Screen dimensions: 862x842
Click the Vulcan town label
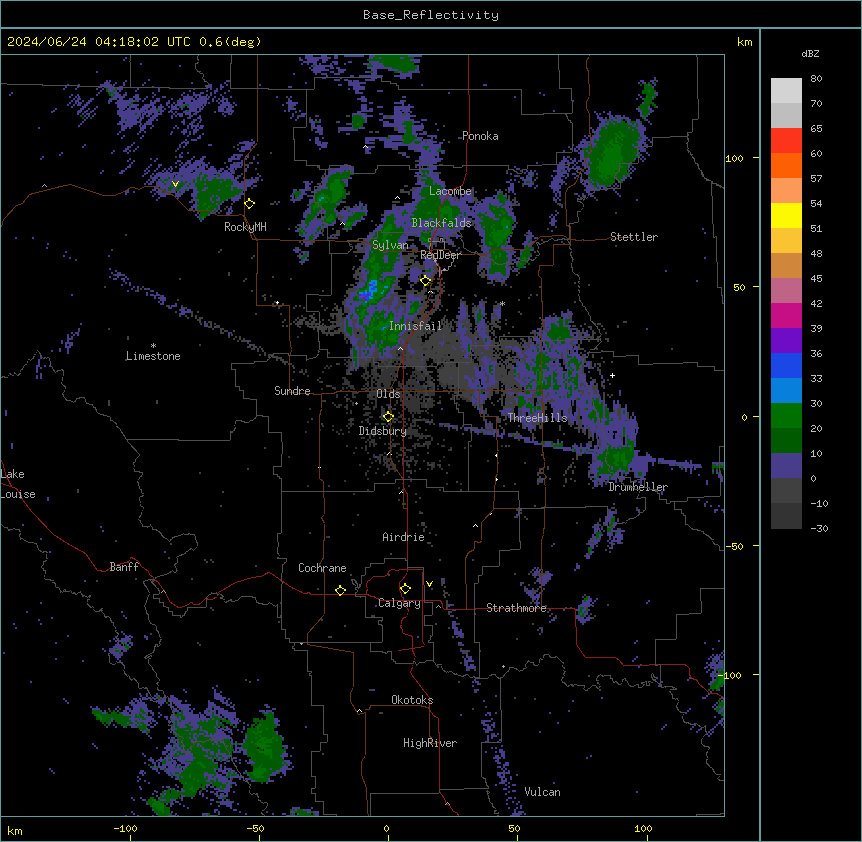click(x=543, y=792)
